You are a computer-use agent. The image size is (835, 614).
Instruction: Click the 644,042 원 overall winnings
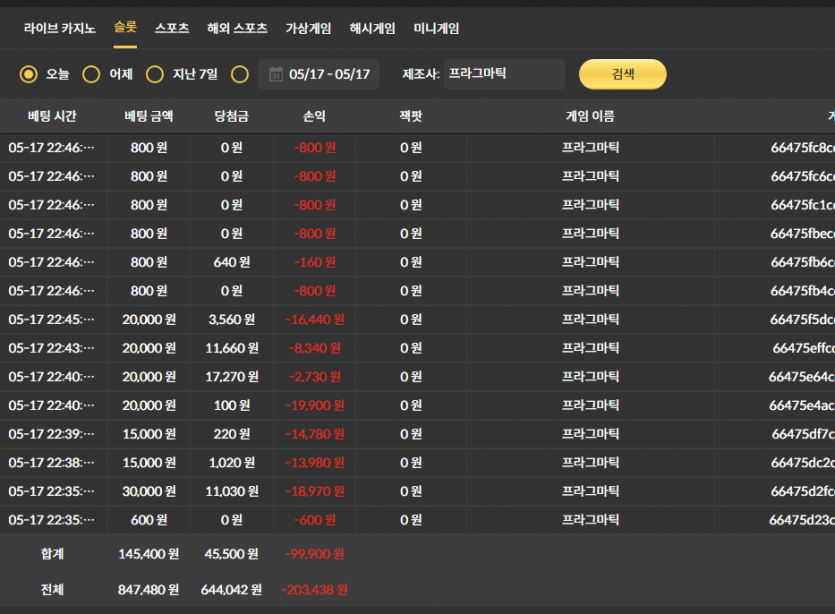point(232,590)
